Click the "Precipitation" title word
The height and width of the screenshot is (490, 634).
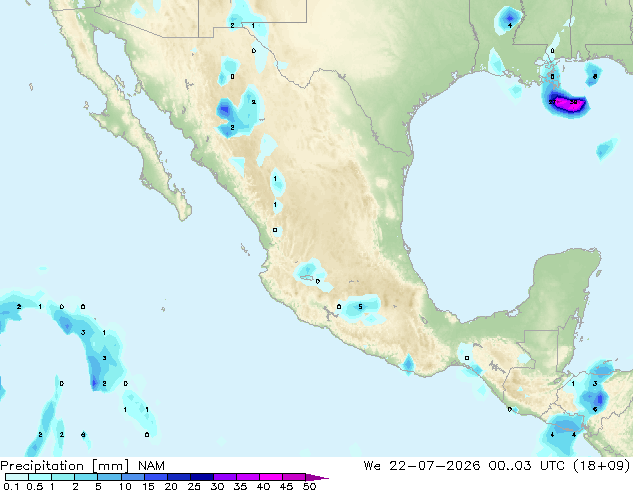pyautogui.click(x=42, y=466)
